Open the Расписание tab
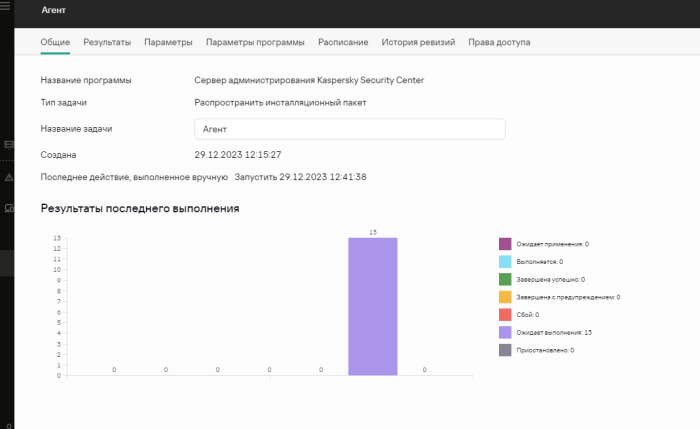Screen dimensions: 700x429 coord(343,42)
